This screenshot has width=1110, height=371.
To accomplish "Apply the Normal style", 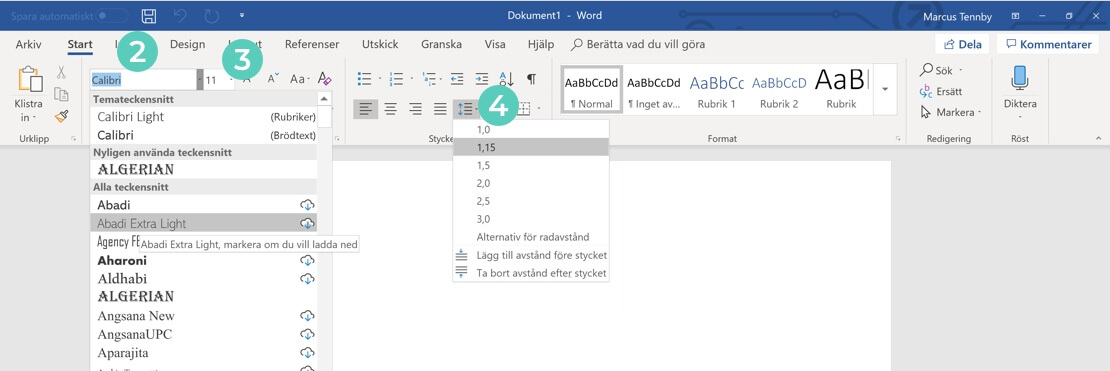I will tap(591, 89).
